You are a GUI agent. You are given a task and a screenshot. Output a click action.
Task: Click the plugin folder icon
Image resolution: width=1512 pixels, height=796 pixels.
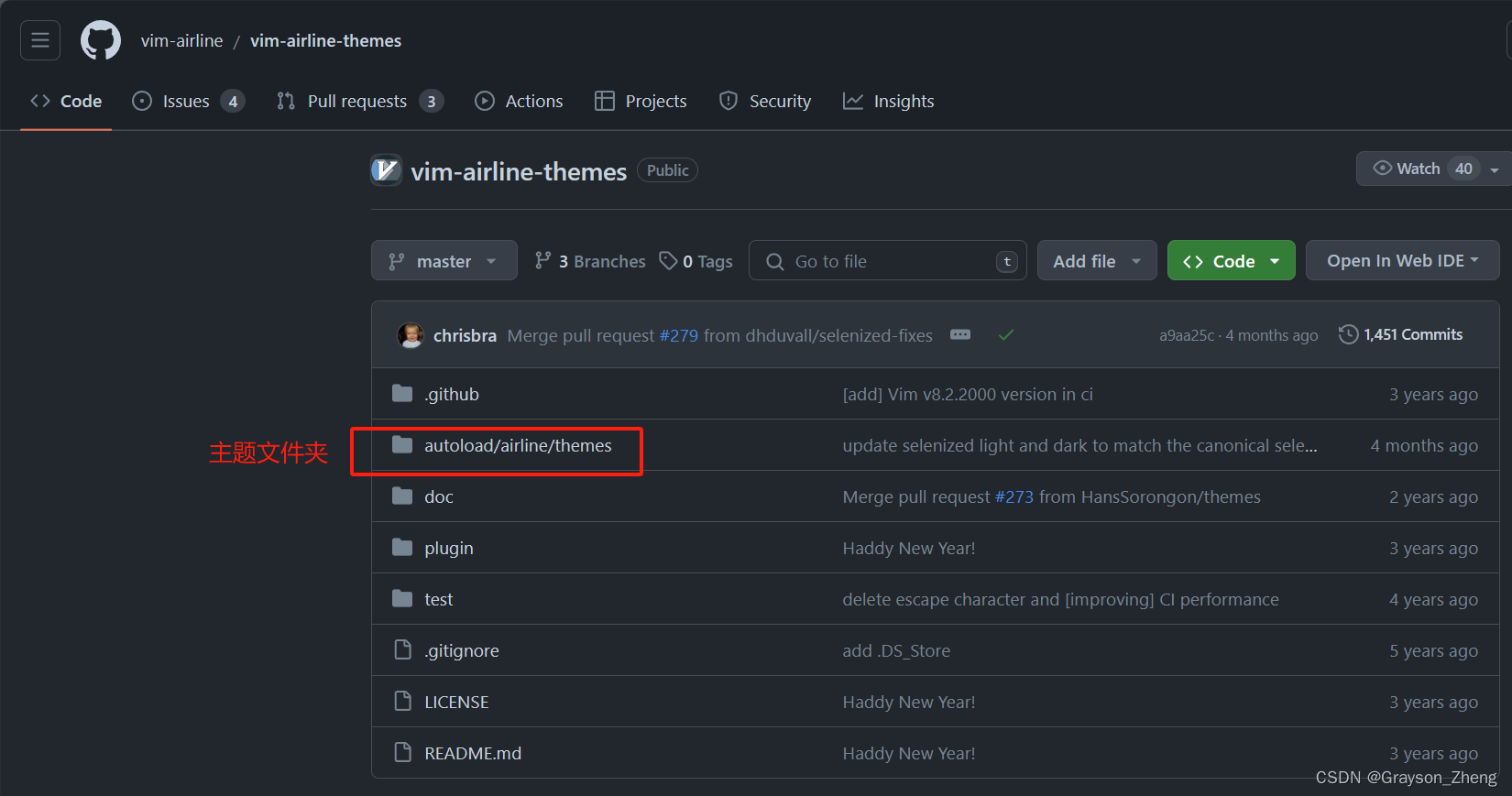click(402, 548)
